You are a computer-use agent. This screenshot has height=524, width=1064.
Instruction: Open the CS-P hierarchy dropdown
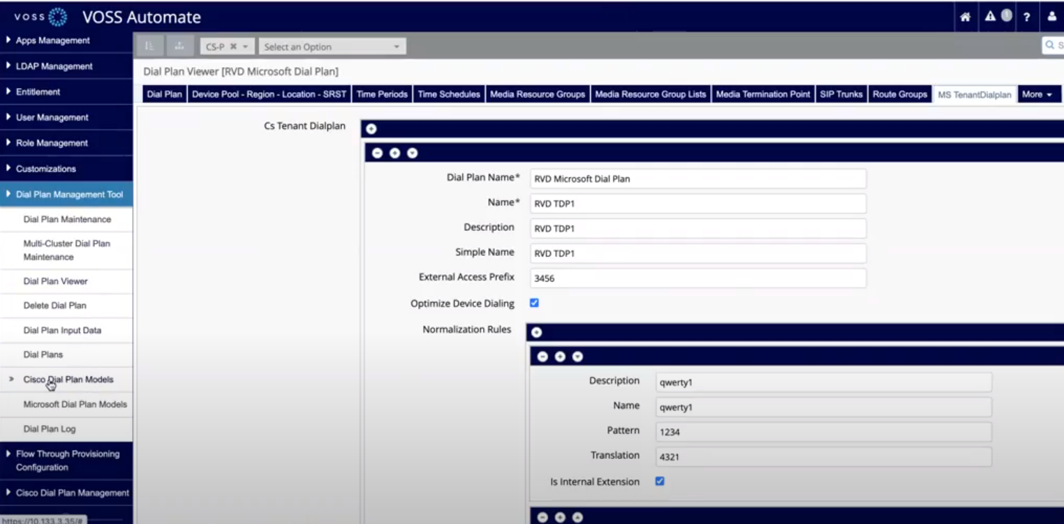click(226, 47)
